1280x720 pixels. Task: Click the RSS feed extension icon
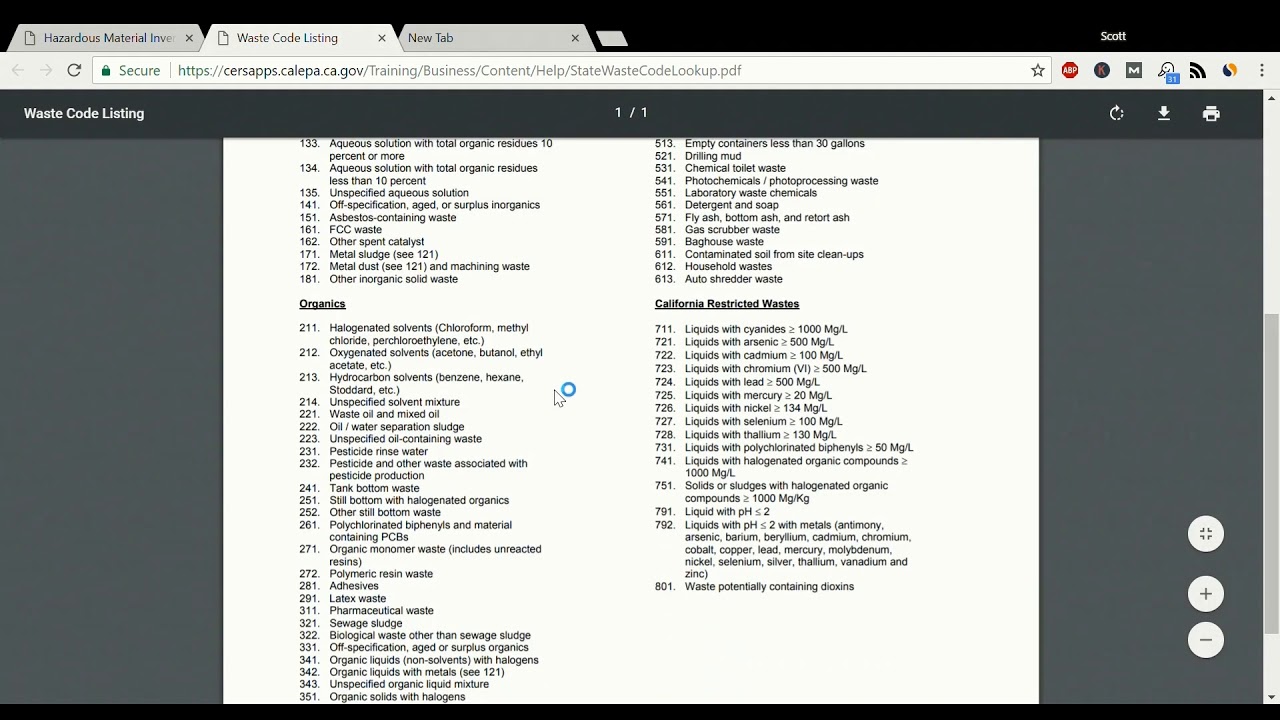[x=1198, y=70]
